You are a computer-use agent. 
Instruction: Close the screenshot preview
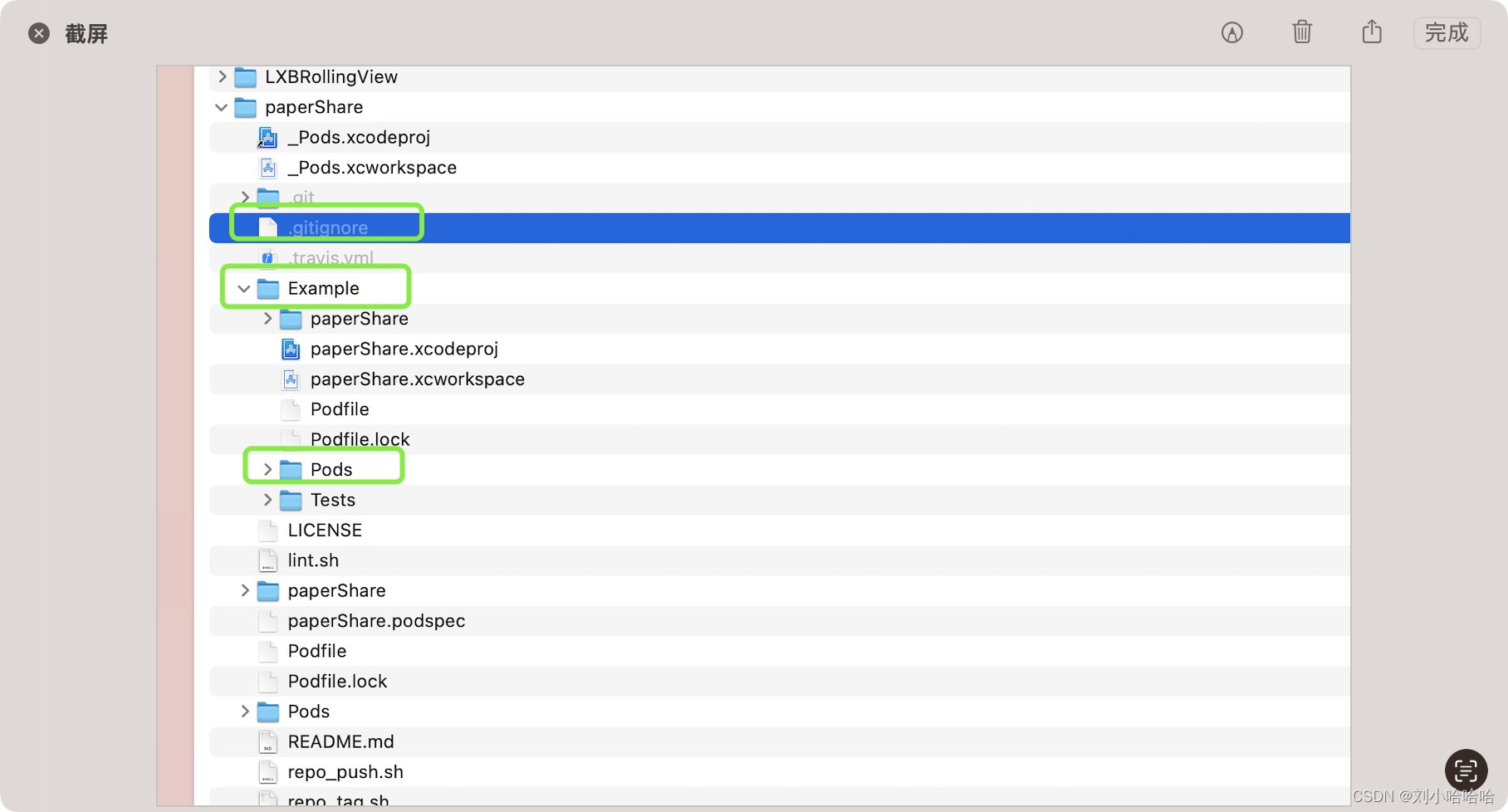tap(39, 33)
